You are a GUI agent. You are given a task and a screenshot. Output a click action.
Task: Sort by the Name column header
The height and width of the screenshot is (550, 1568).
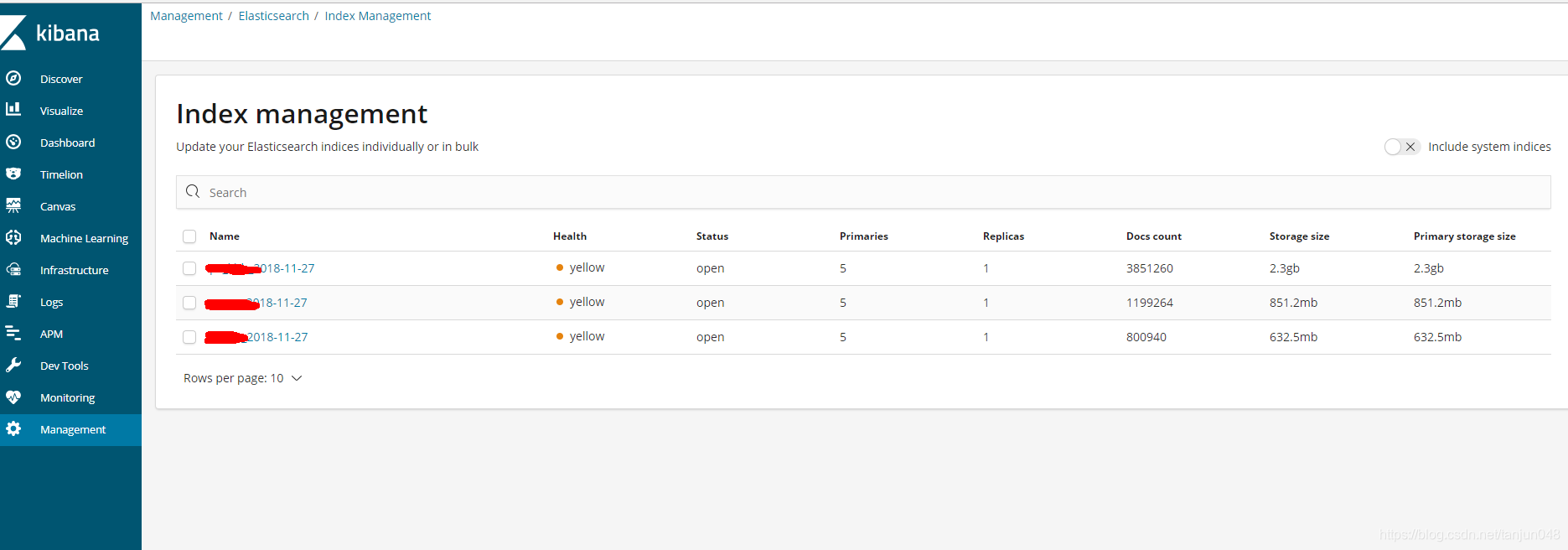coord(225,236)
